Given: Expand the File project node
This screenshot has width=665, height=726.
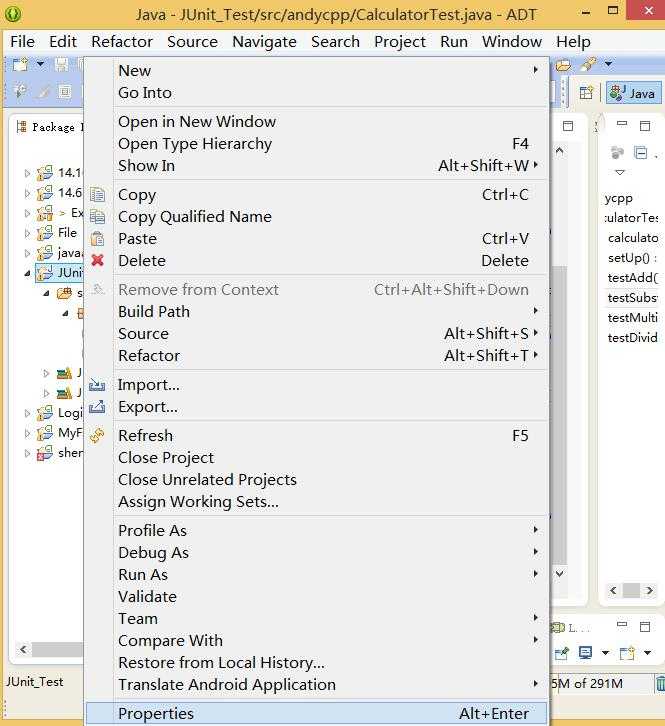Looking at the screenshot, I should click(x=27, y=233).
